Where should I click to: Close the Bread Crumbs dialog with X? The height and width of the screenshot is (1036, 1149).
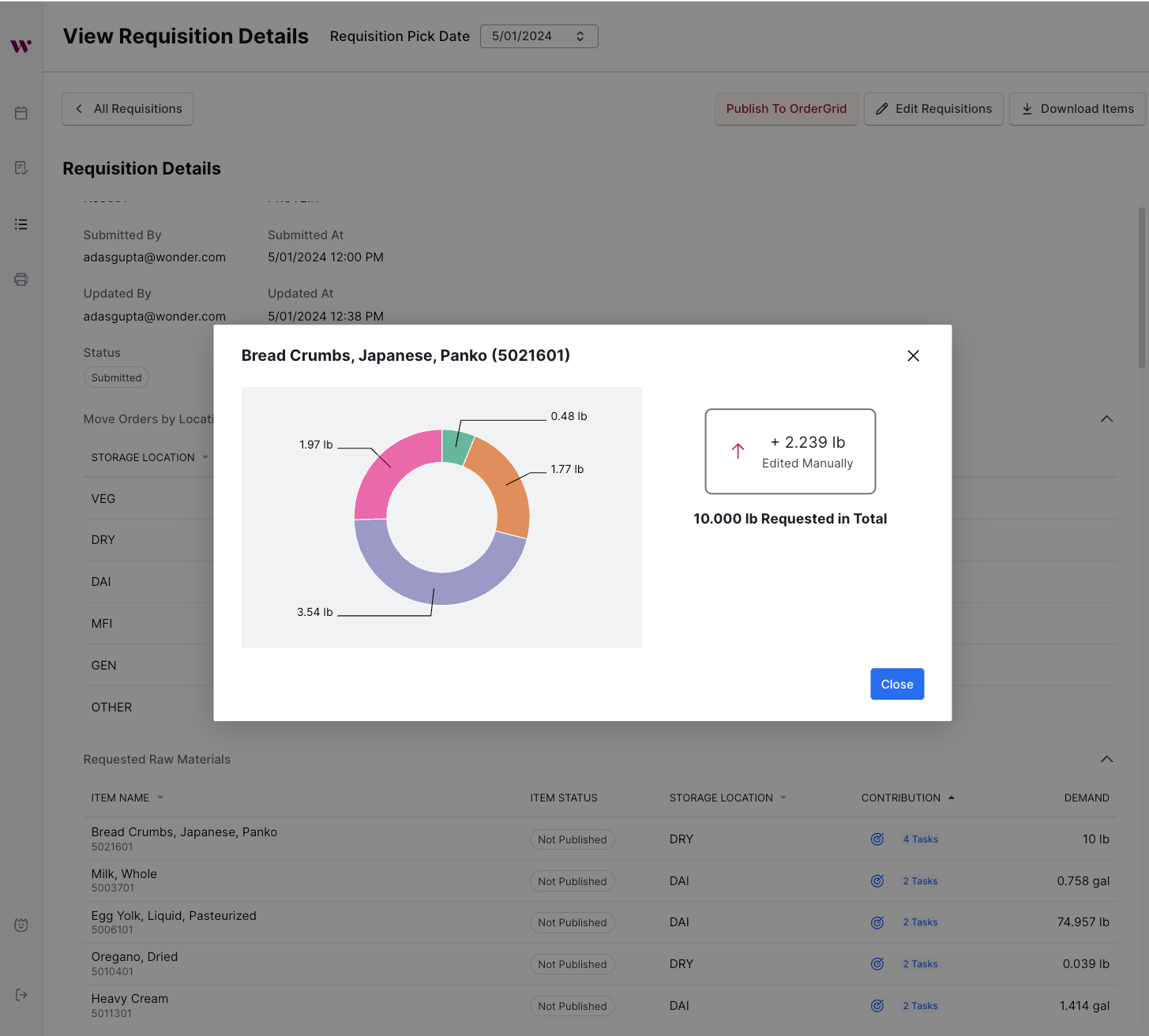[913, 356]
